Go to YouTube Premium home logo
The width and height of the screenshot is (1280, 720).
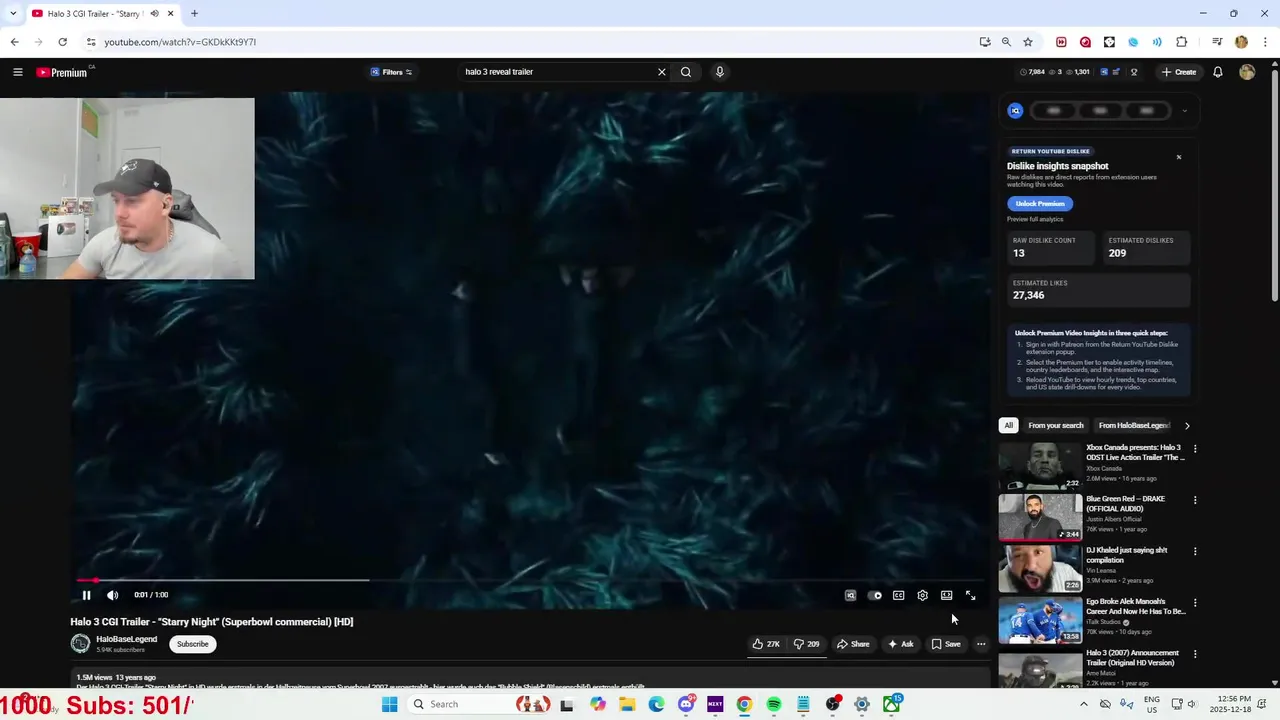coord(64,72)
